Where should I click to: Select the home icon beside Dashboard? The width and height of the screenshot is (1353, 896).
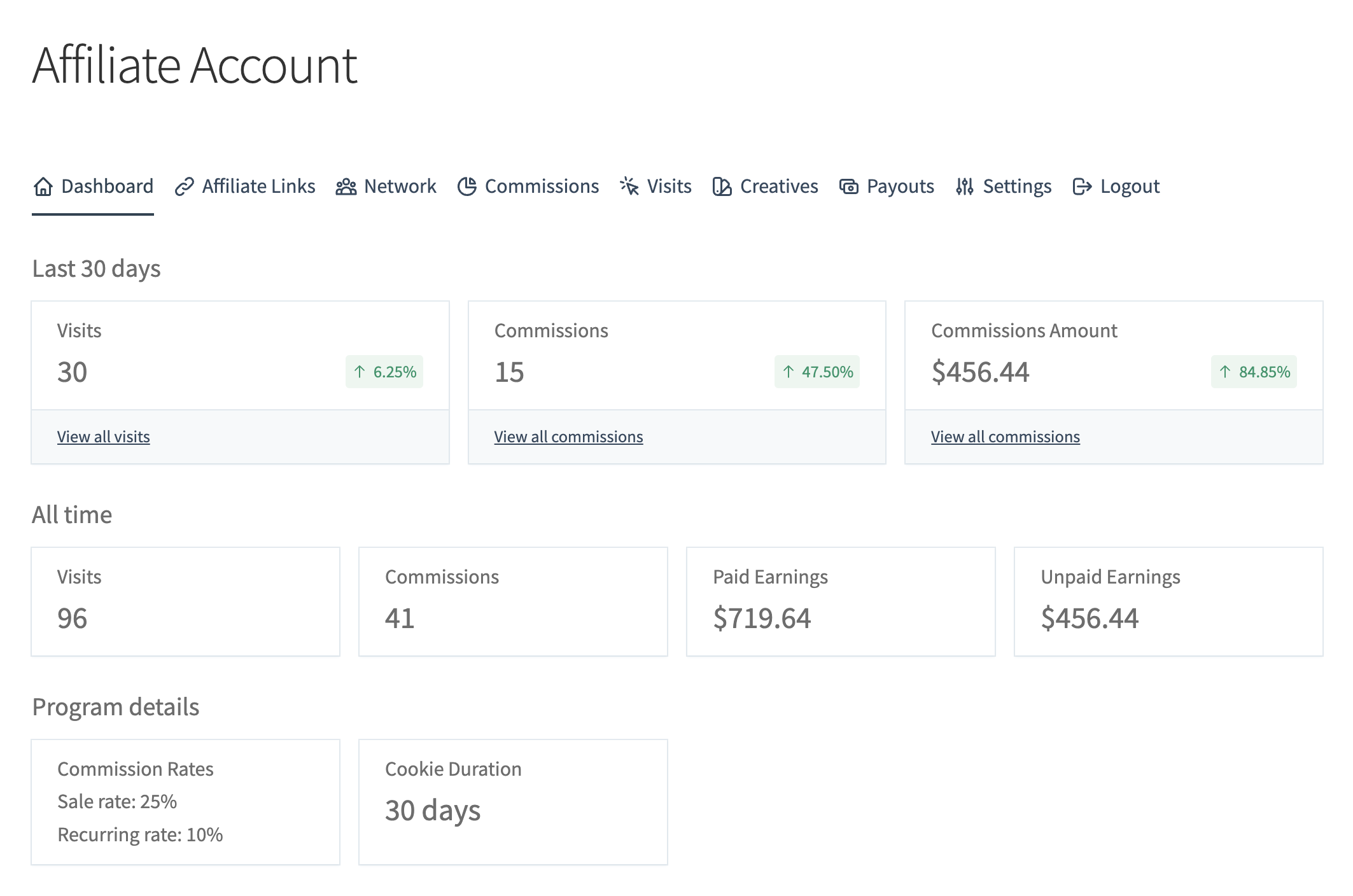43,186
